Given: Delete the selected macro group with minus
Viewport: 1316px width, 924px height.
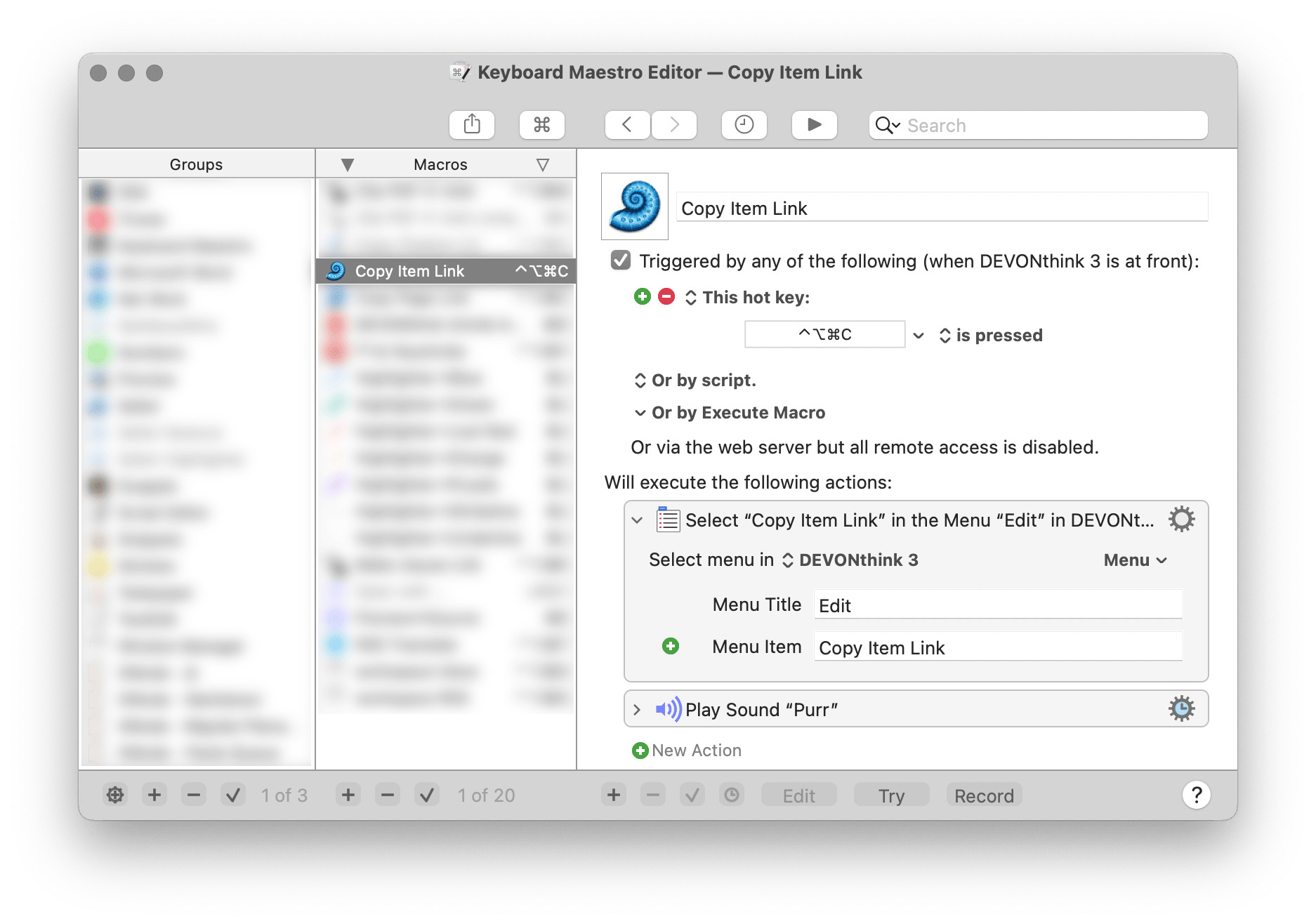Looking at the screenshot, I should [194, 795].
